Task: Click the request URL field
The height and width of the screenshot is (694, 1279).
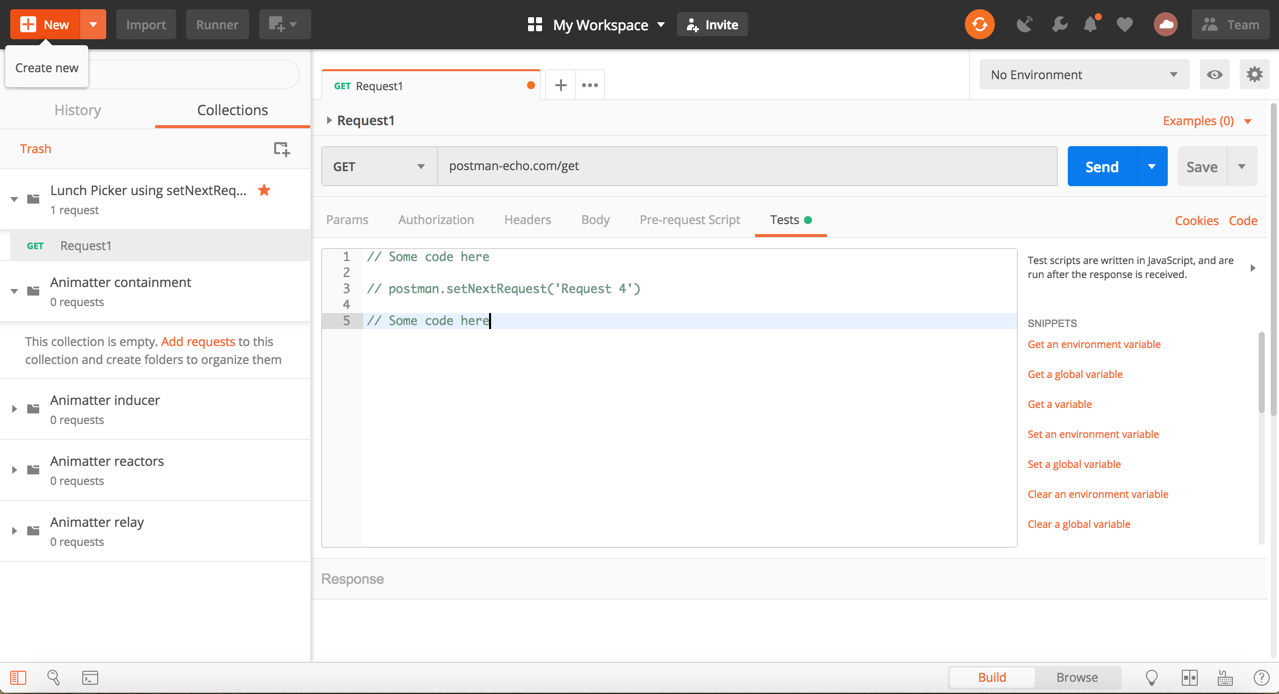Action: click(747, 166)
